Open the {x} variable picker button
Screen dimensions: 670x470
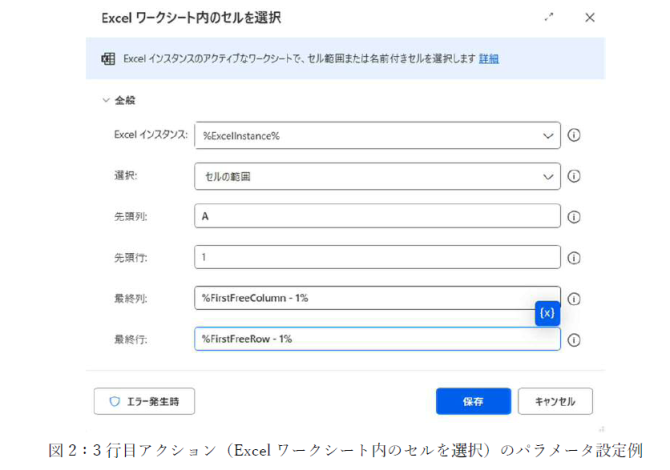click(x=547, y=313)
